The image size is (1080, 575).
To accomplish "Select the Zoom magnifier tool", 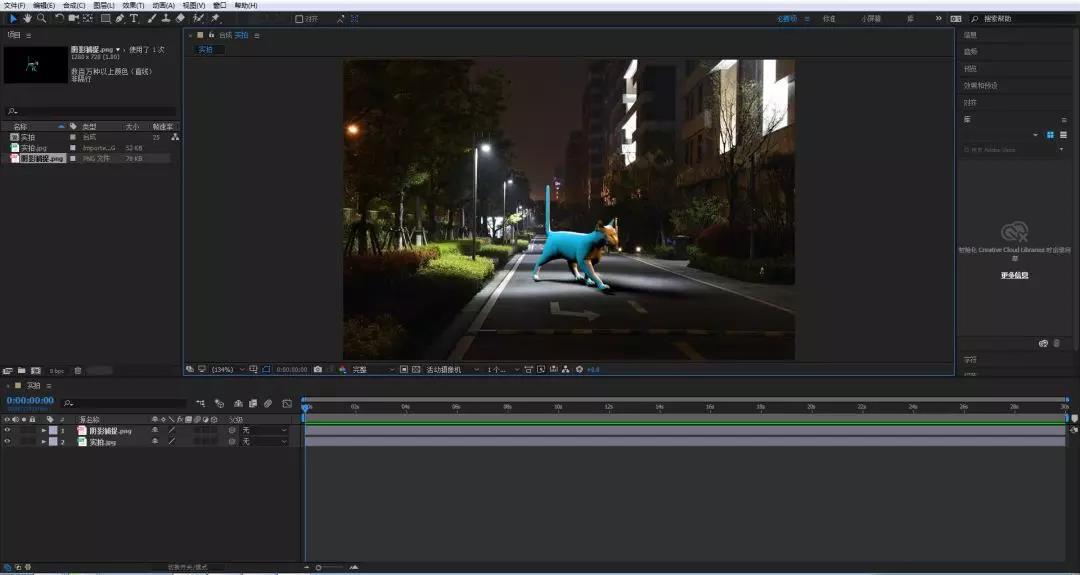I will [41, 18].
